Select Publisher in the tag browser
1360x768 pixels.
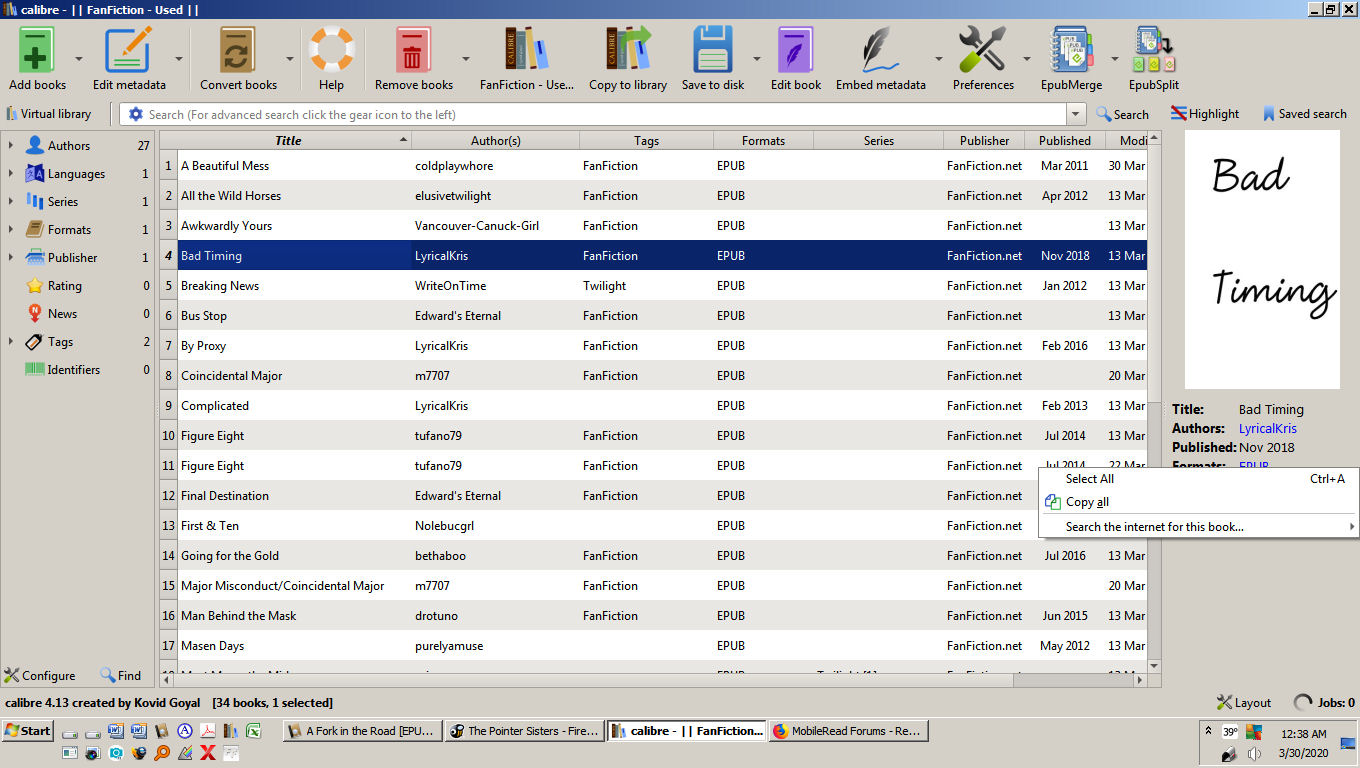(x=72, y=258)
